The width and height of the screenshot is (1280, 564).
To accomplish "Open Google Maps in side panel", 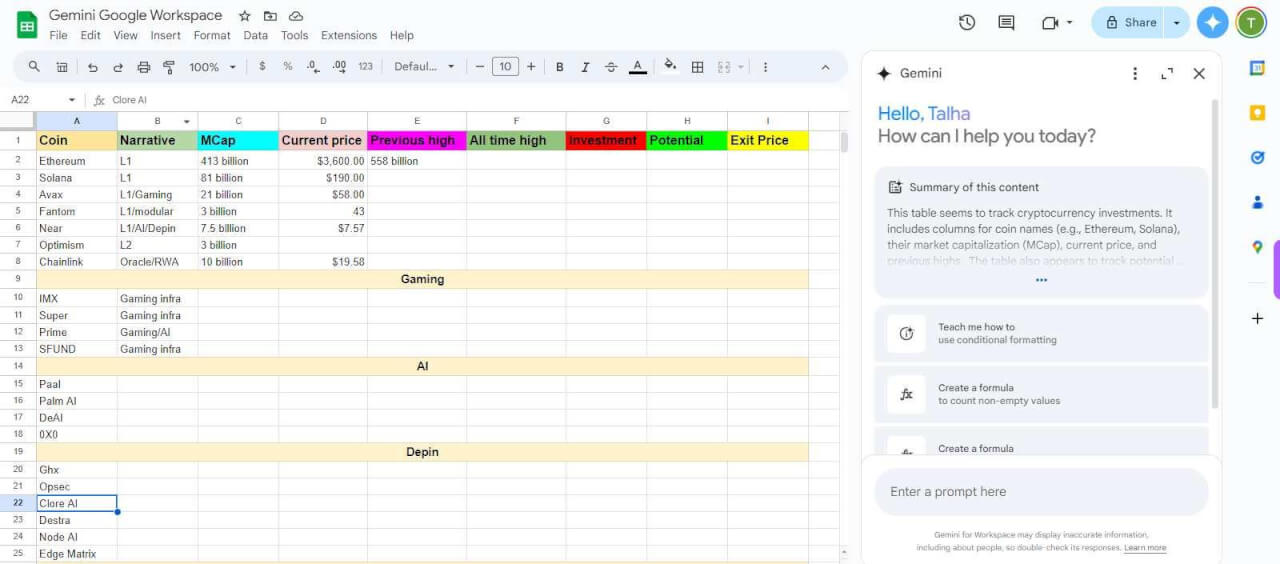I will tap(1257, 247).
